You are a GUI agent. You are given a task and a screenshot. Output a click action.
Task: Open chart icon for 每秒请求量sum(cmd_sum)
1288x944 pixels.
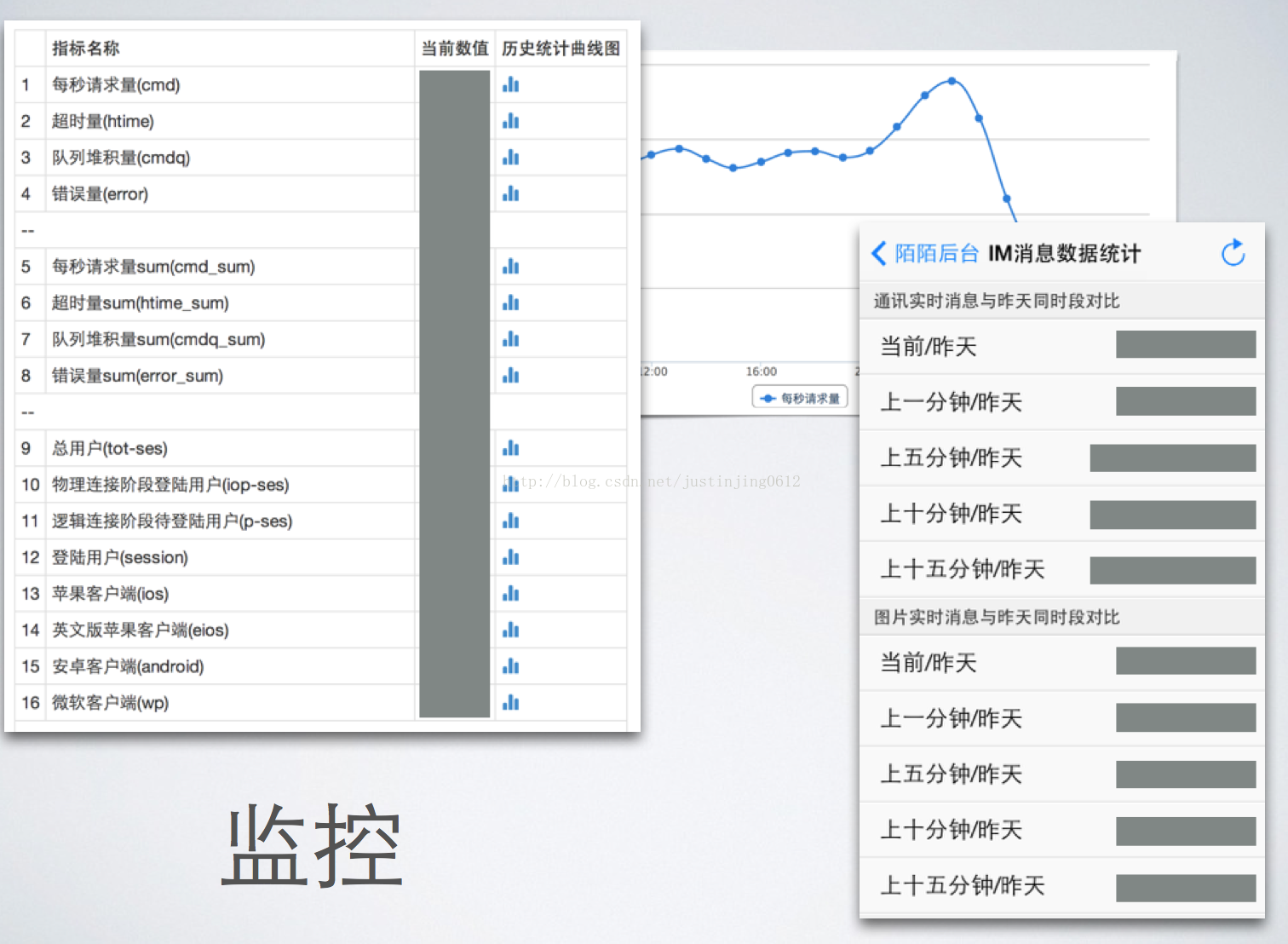point(511,267)
